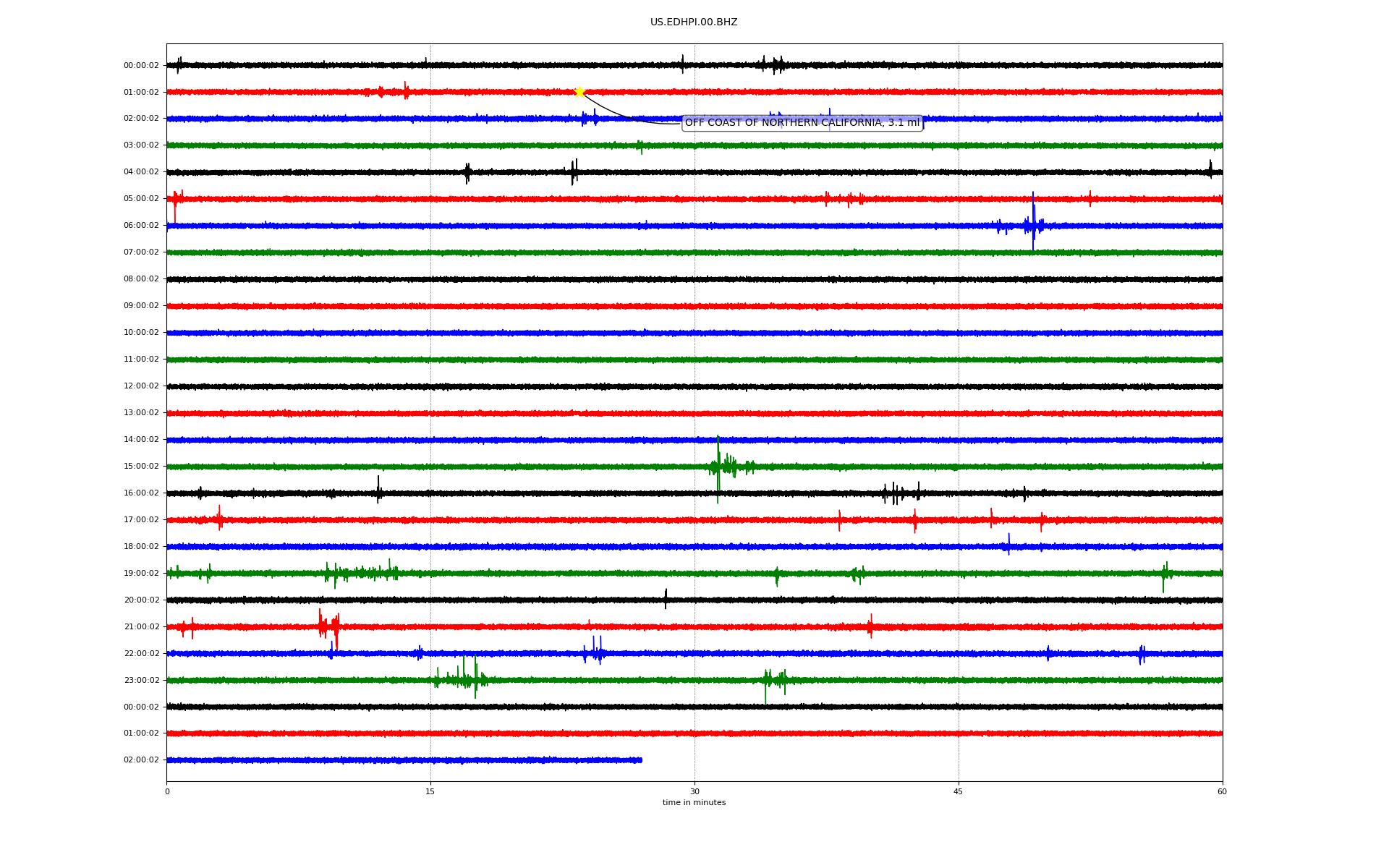
Task: Click the end of the last blue 02:00:02 trace
Action: click(x=640, y=760)
